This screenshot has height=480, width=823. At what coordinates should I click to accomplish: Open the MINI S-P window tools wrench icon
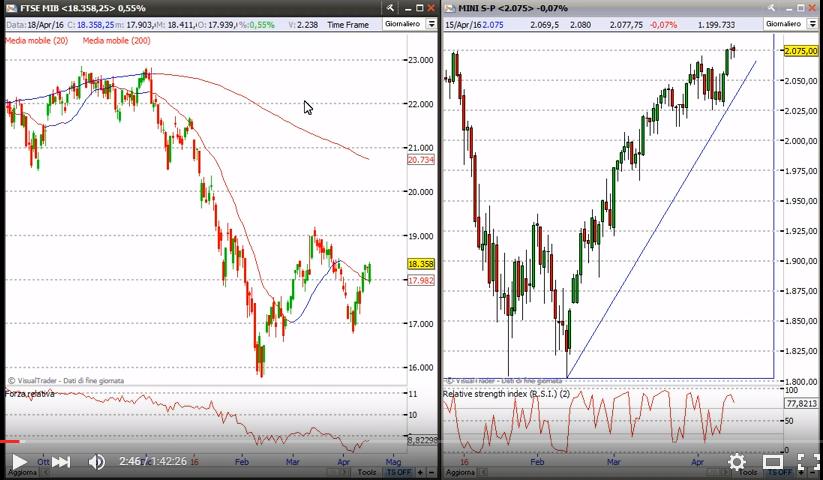tap(771, 8)
